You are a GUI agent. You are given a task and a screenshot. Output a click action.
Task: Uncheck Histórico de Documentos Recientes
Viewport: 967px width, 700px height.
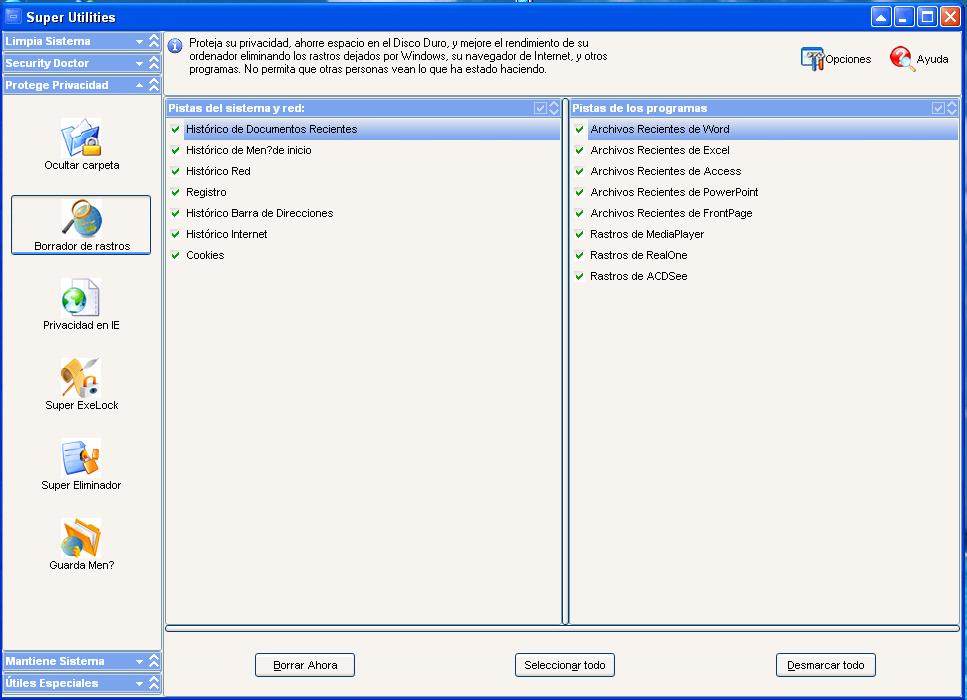[x=175, y=129]
